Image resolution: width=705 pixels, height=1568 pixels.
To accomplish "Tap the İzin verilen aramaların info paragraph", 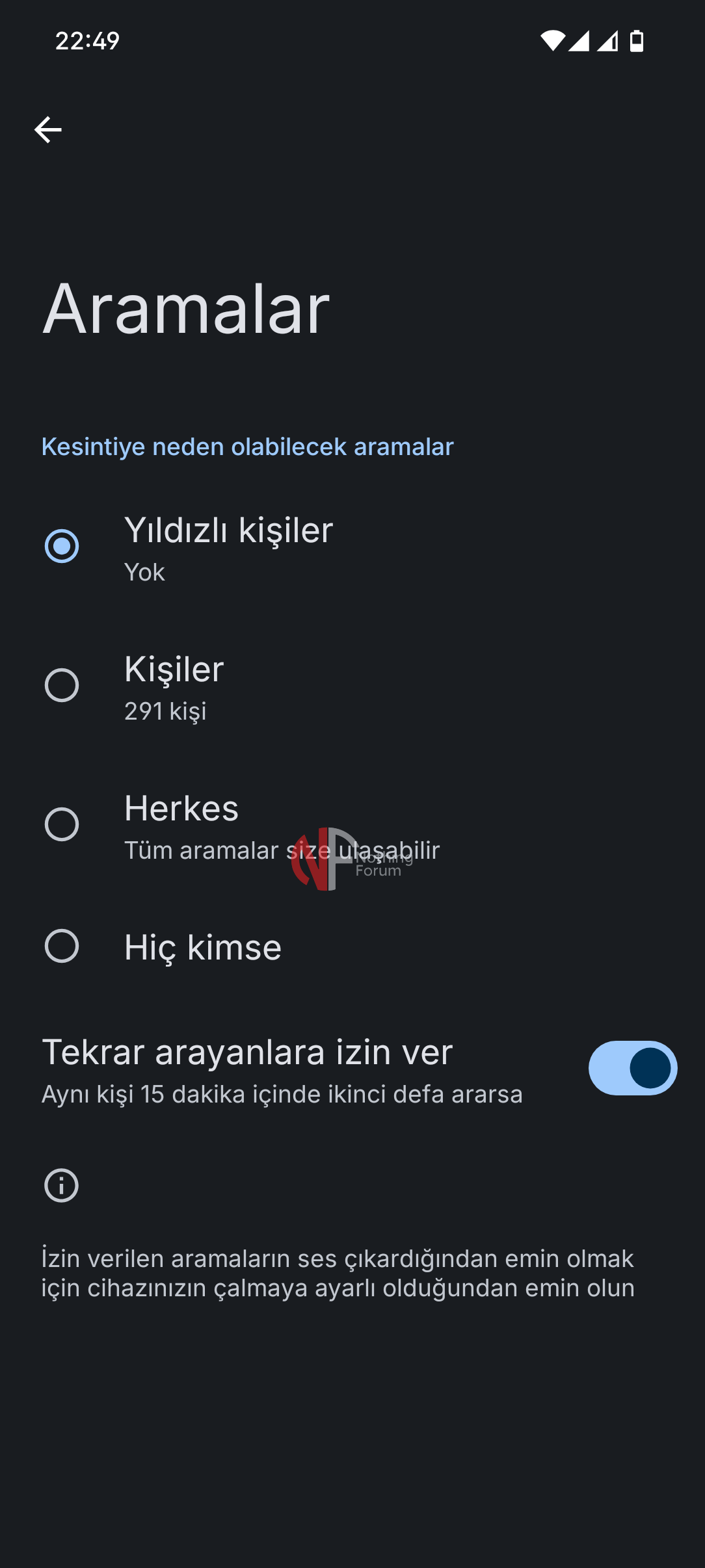I will (338, 1273).
